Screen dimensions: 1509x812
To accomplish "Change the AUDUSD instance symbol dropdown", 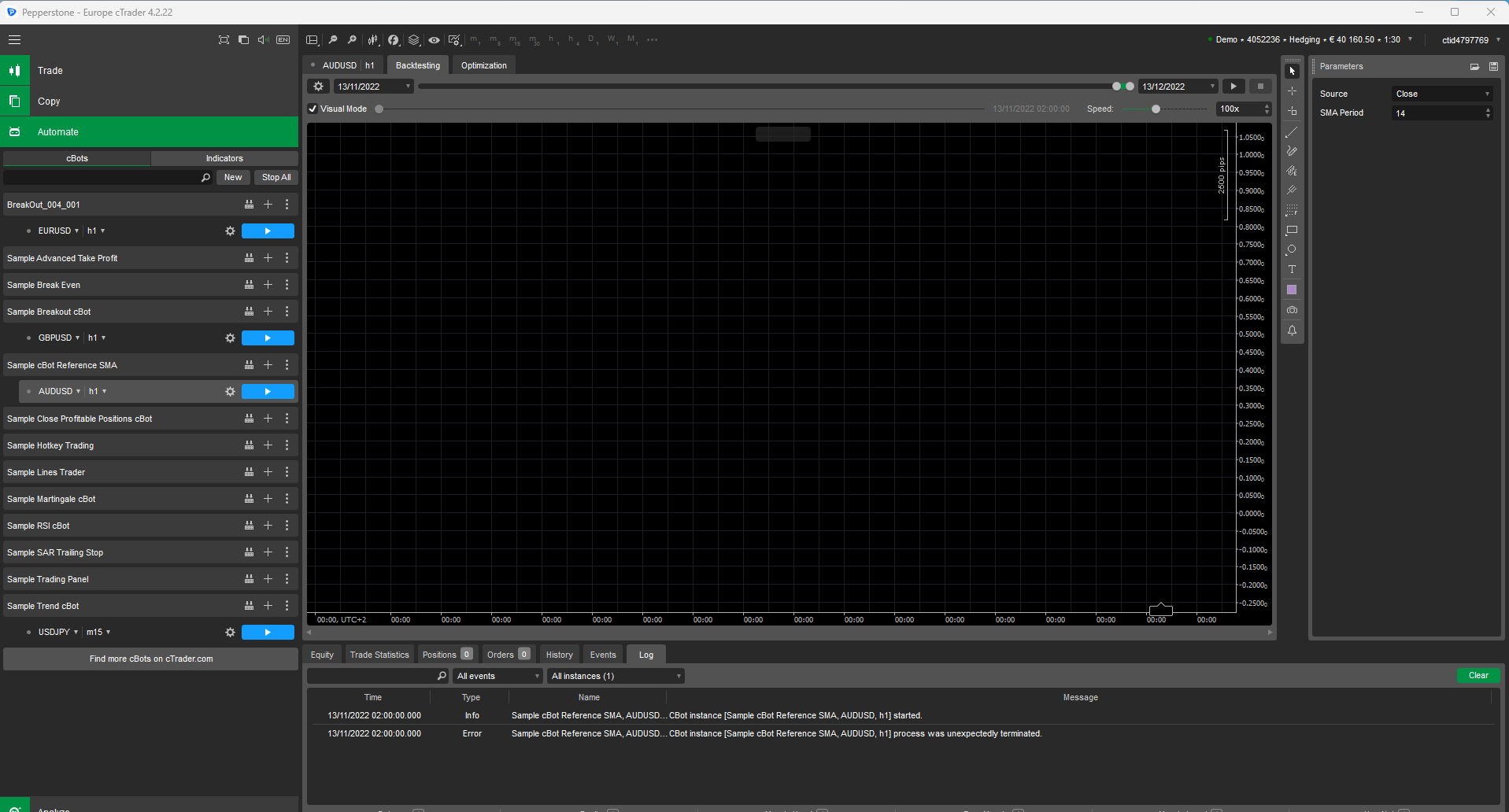I will pos(59,391).
